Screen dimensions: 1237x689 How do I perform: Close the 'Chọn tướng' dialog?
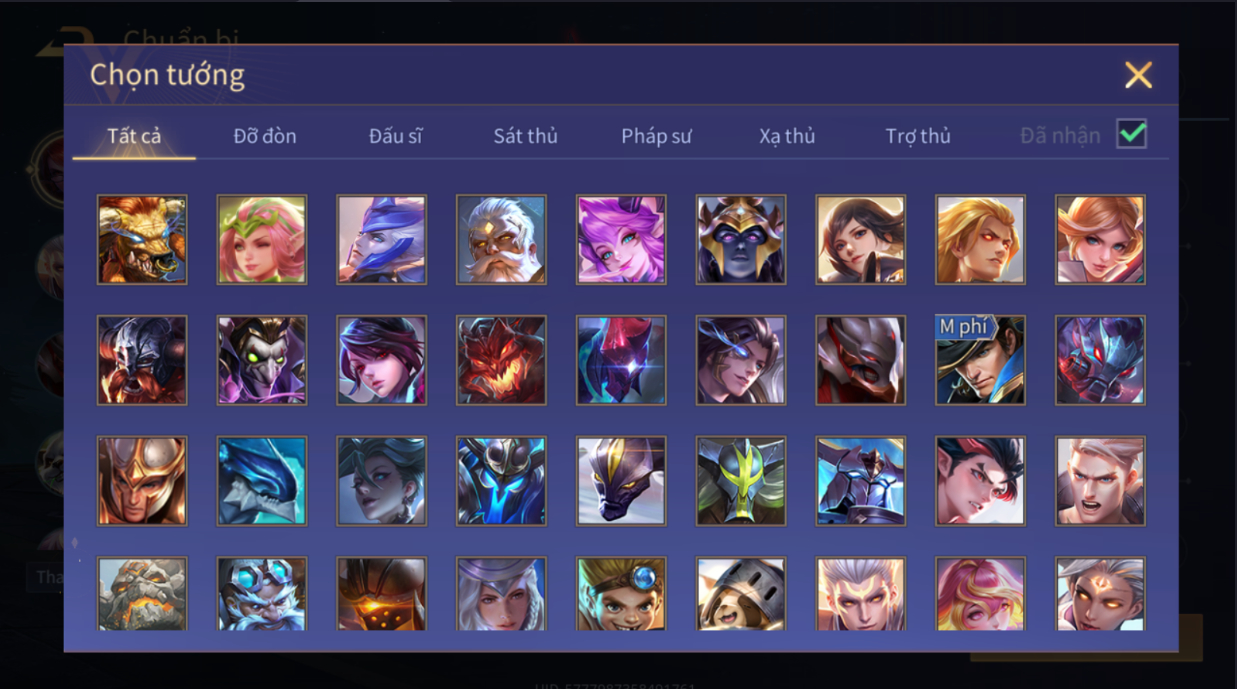1138,75
